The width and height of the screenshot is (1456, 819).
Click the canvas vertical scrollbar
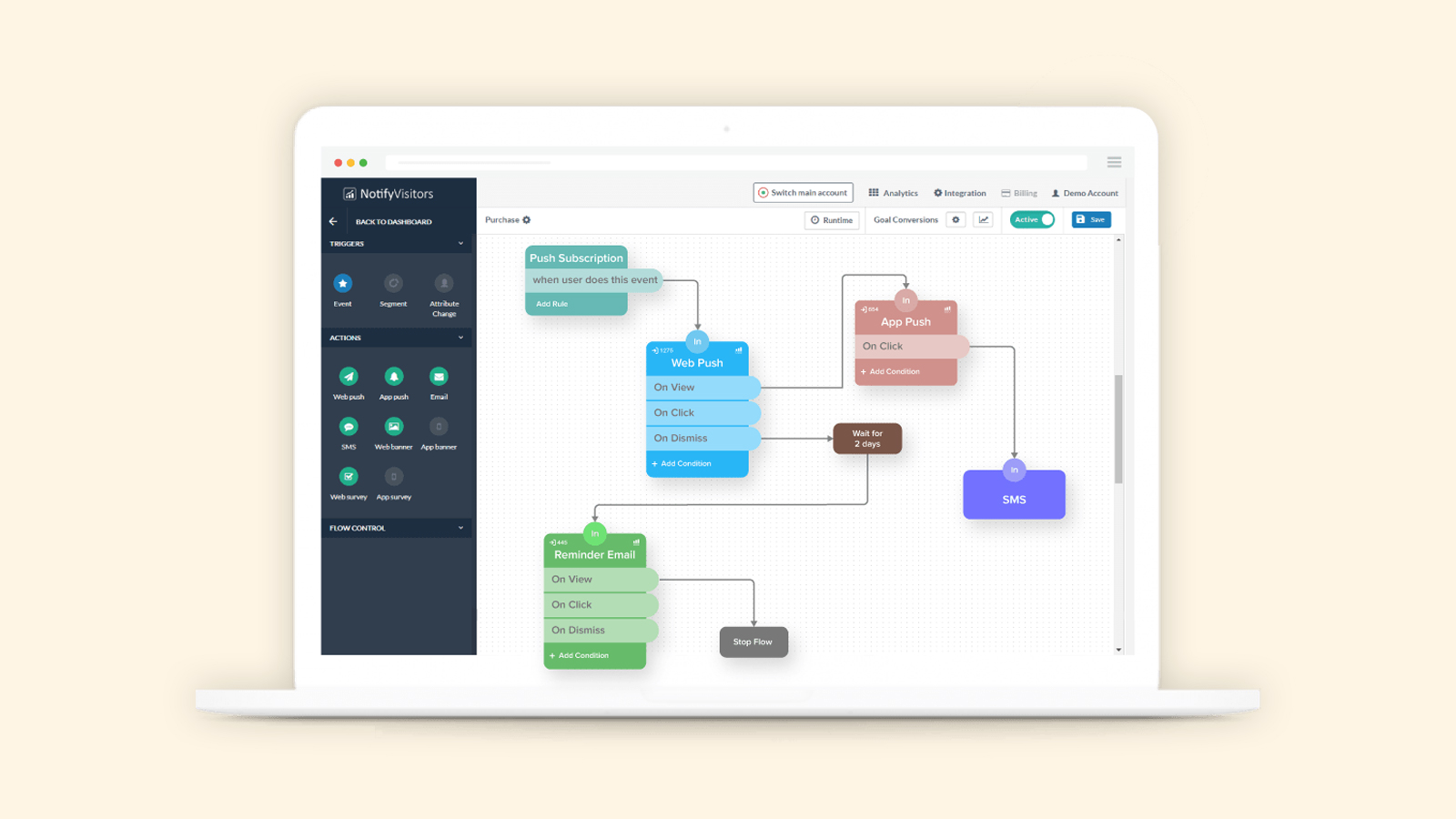[1118, 428]
